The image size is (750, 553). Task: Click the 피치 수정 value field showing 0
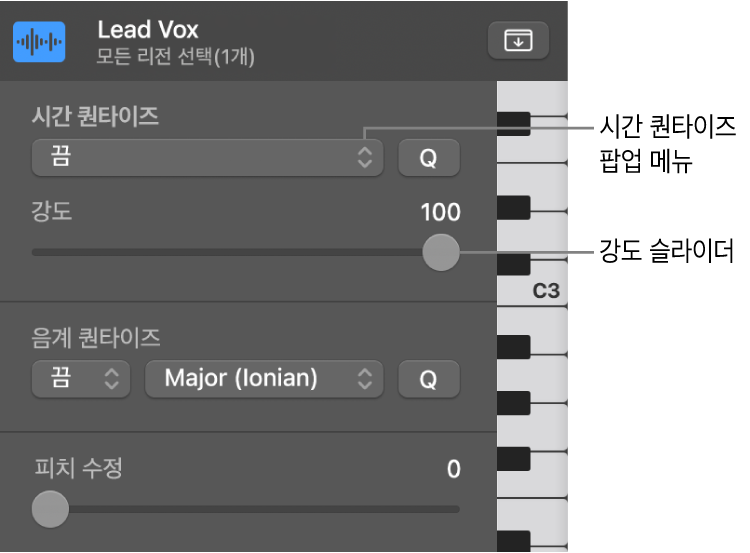(453, 468)
